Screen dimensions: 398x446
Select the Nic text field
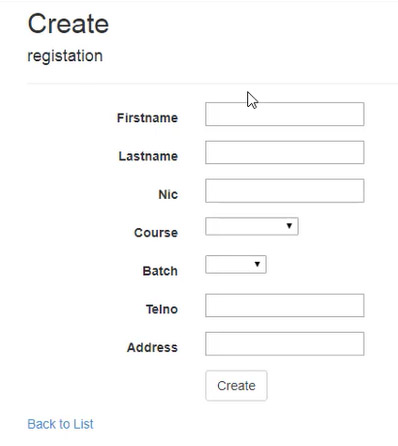point(285,191)
